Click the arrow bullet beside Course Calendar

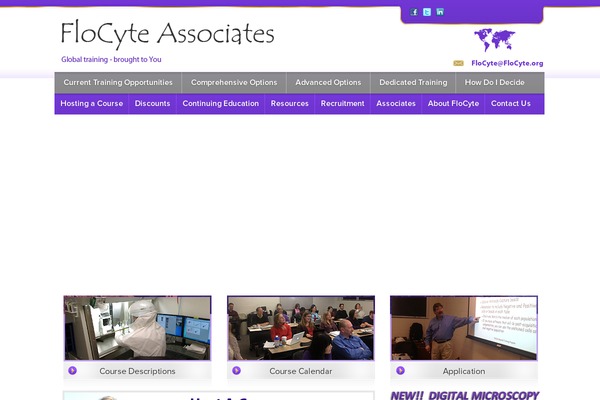click(x=236, y=371)
